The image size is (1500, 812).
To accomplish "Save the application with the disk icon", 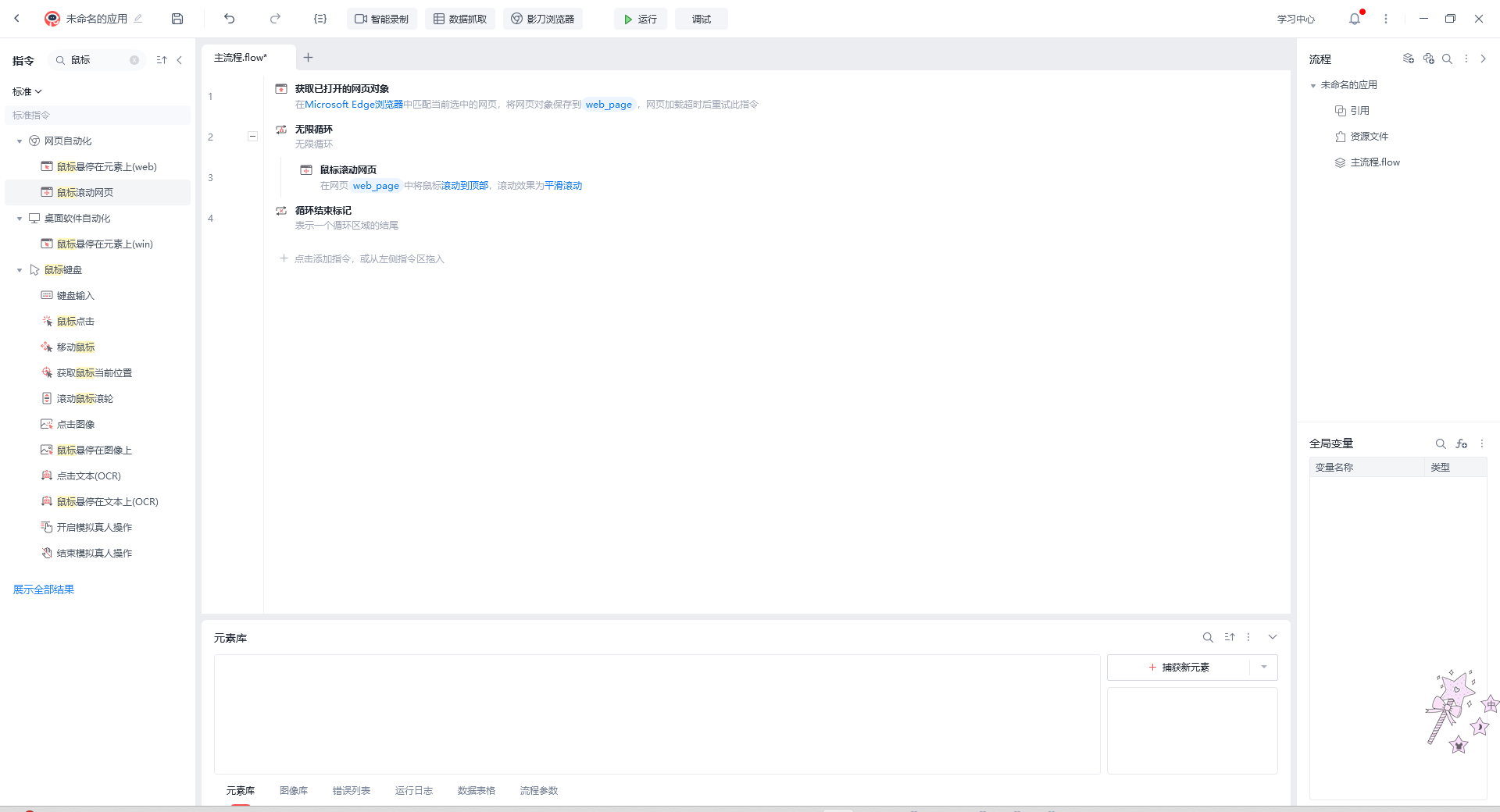I will 177,19.
